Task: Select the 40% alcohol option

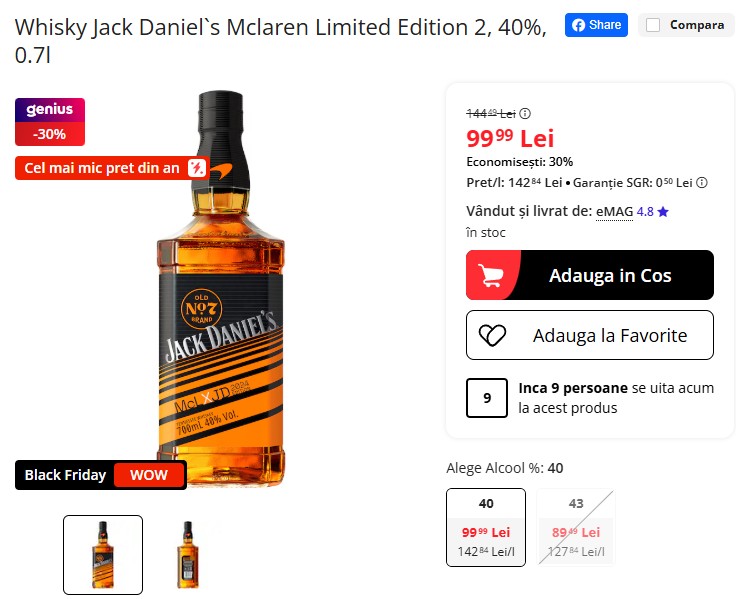Action: [x=486, y=527]
